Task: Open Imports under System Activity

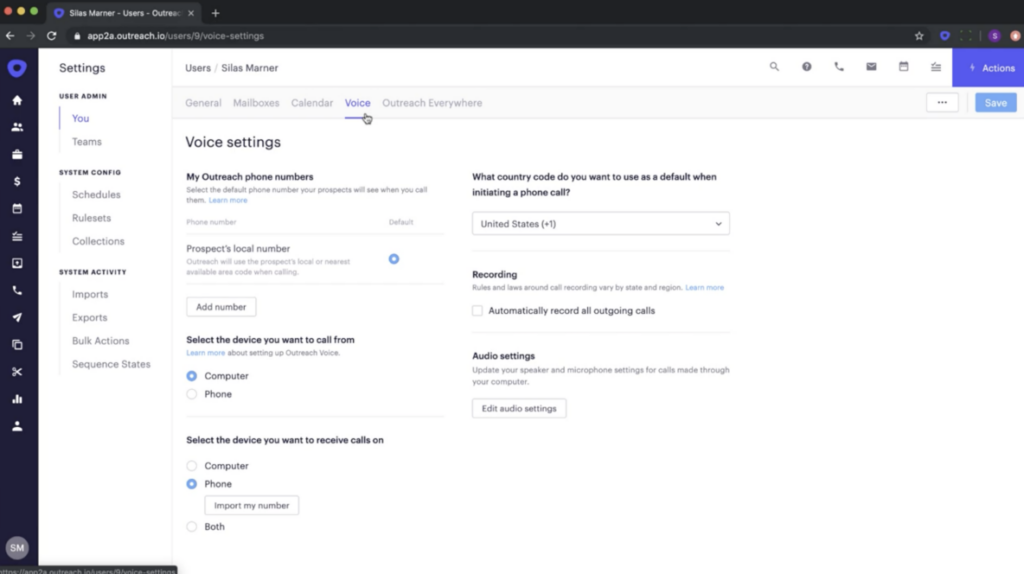Action: point(90,295)
